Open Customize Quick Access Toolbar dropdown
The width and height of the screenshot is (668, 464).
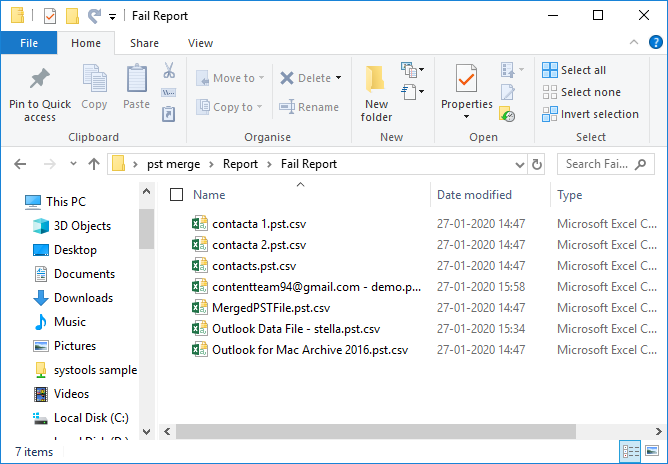112,17
